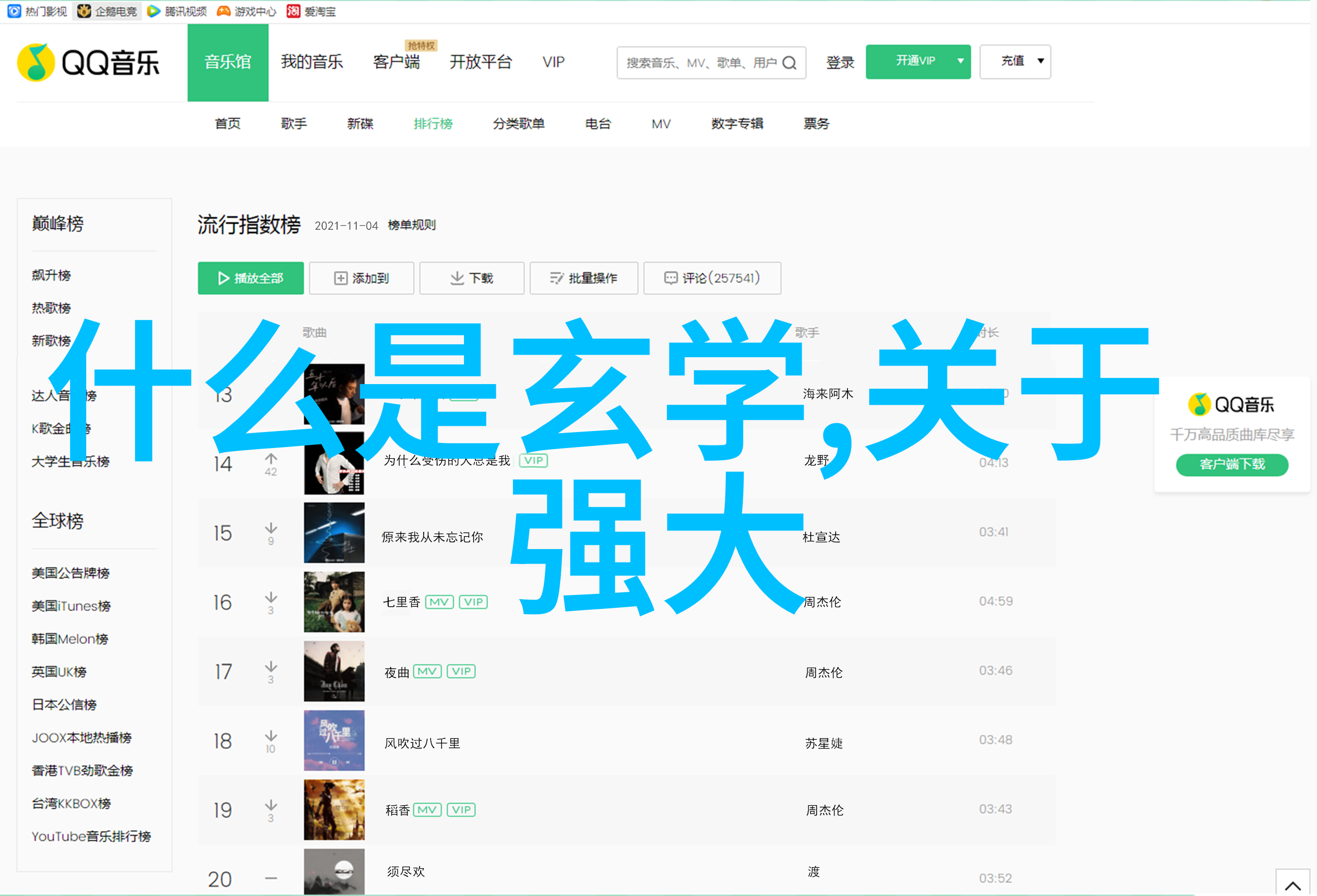This screenshot has width=1317, height=896.
Task: Select 英国UK榜 in sidebar
Action: pyautogui.click(x=59, y=672)
